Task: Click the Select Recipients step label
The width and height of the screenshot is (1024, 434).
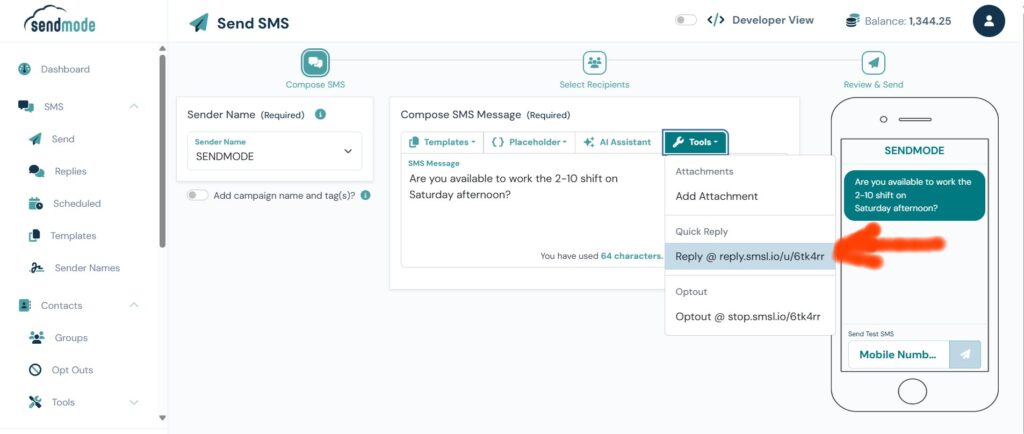Action: 594,85
